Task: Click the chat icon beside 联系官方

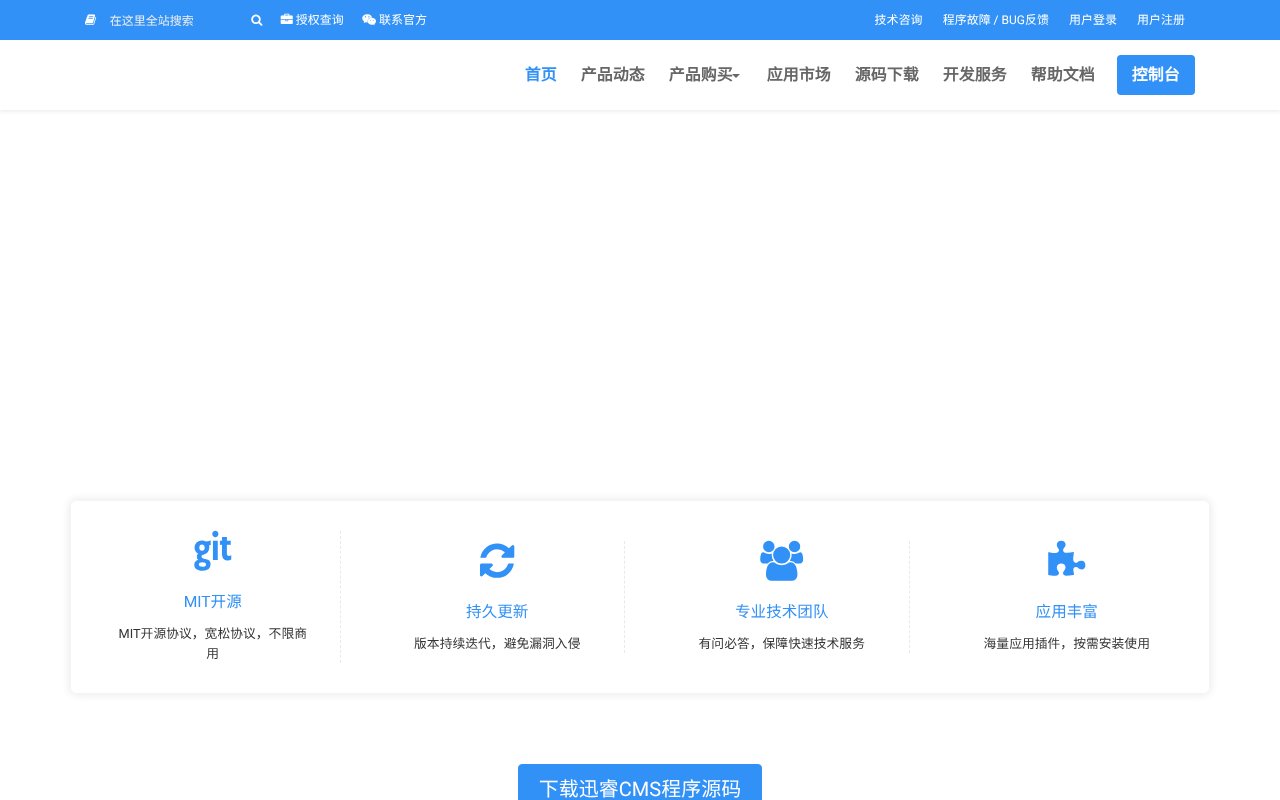Action: point(369,19)
